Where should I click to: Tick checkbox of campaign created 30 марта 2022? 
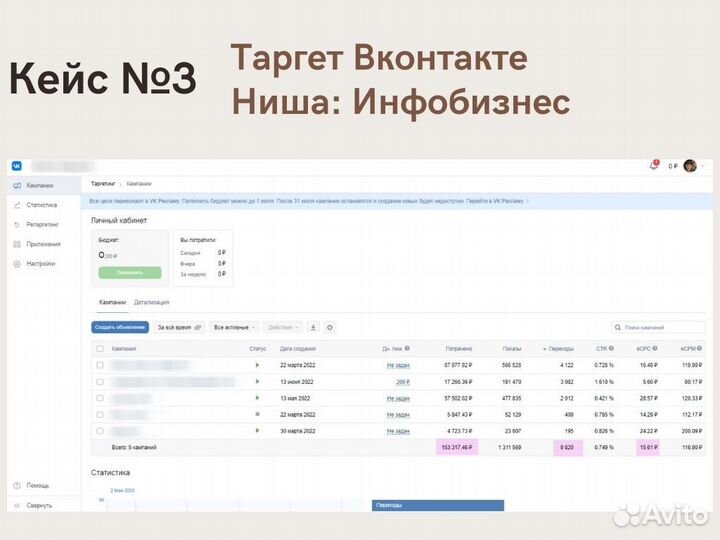[x=100, y=431]
